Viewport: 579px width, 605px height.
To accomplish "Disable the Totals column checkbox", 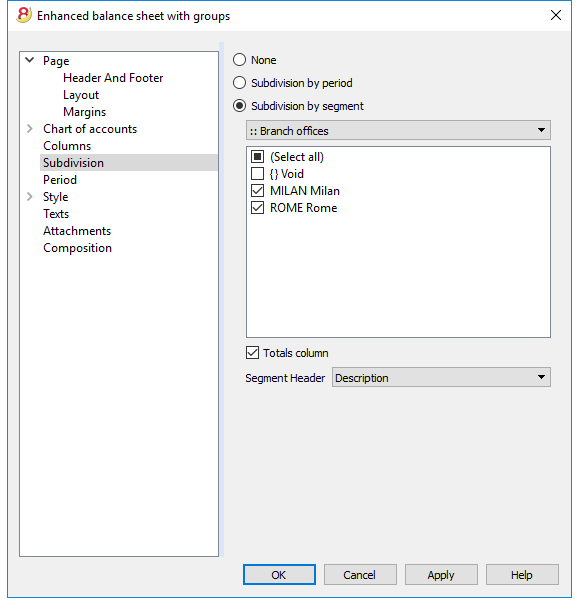I will pyautogui.click(x=252, y=353).
